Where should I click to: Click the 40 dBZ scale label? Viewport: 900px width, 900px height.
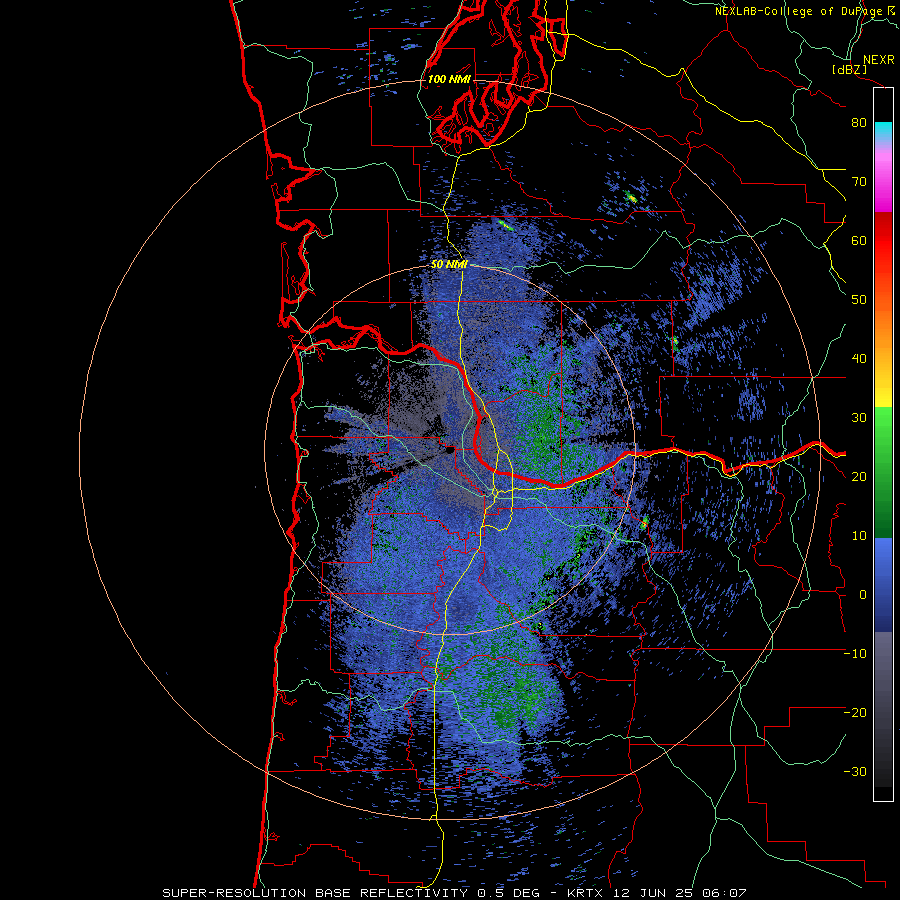click(859, 359)
